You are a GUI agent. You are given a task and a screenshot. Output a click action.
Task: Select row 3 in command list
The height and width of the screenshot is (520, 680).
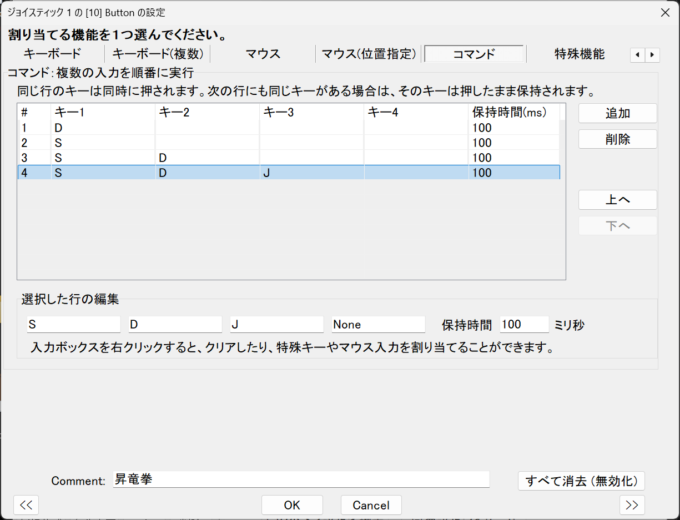click(288, 157)
